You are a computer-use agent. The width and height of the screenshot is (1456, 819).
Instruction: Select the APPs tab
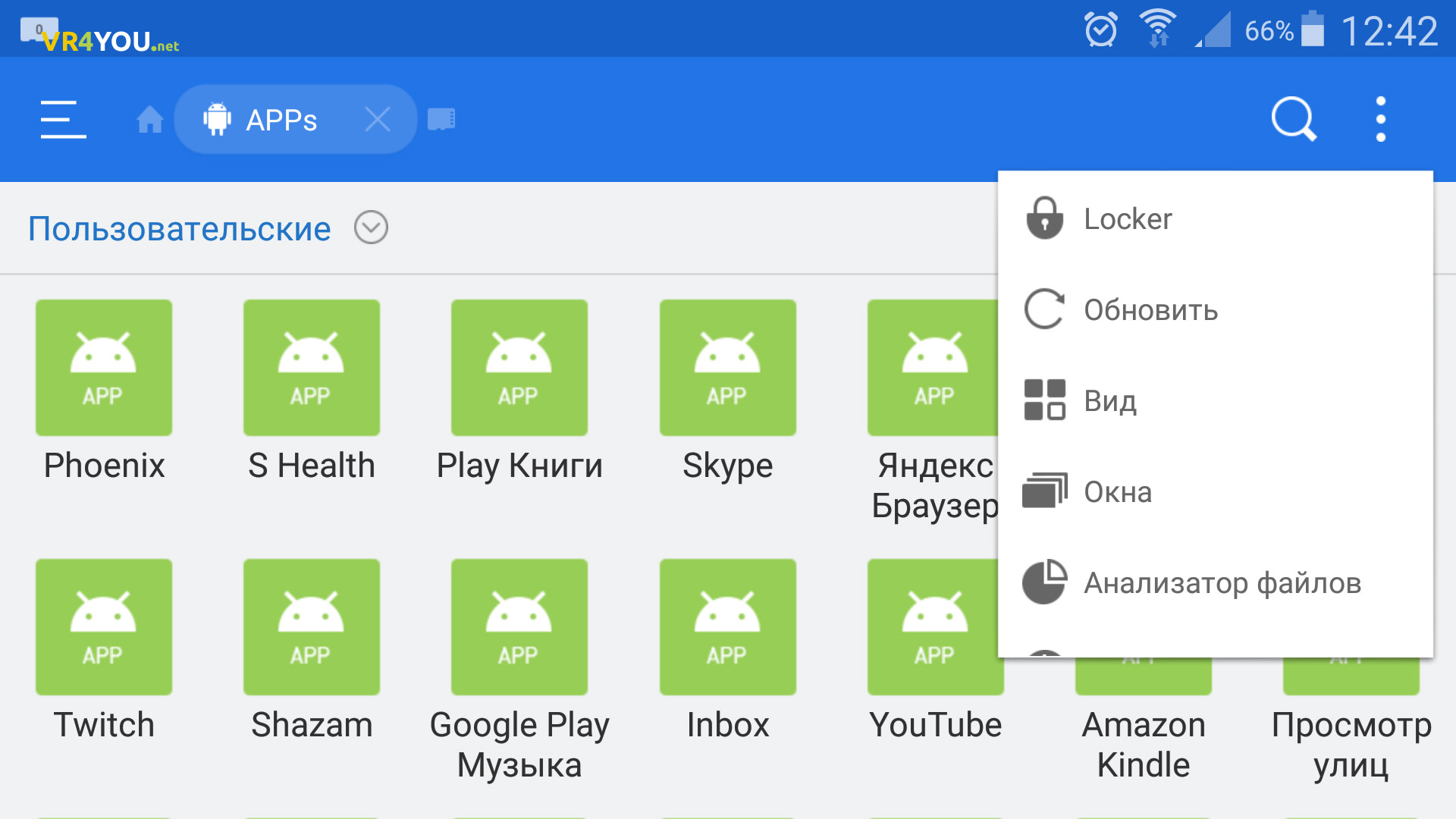pyautogui.click(x=296, y=119)
